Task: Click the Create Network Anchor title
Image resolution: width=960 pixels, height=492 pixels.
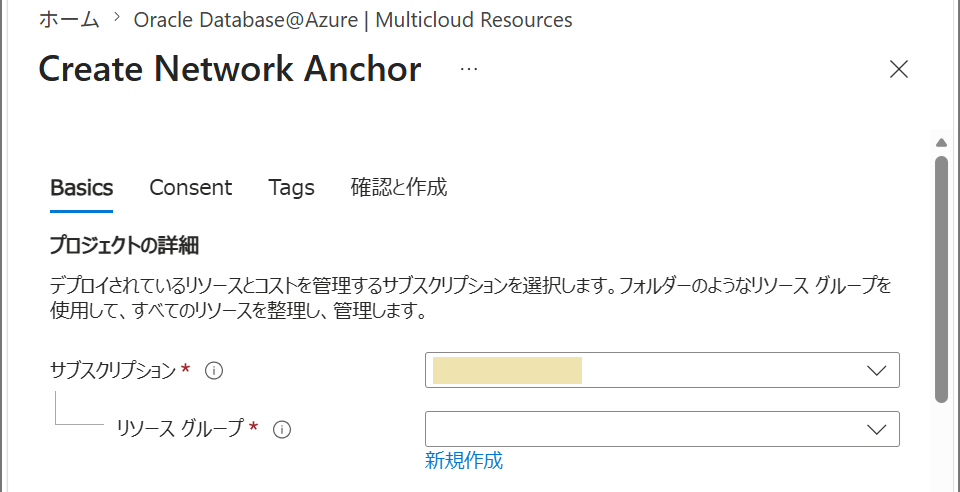Action: pos(230,69)
